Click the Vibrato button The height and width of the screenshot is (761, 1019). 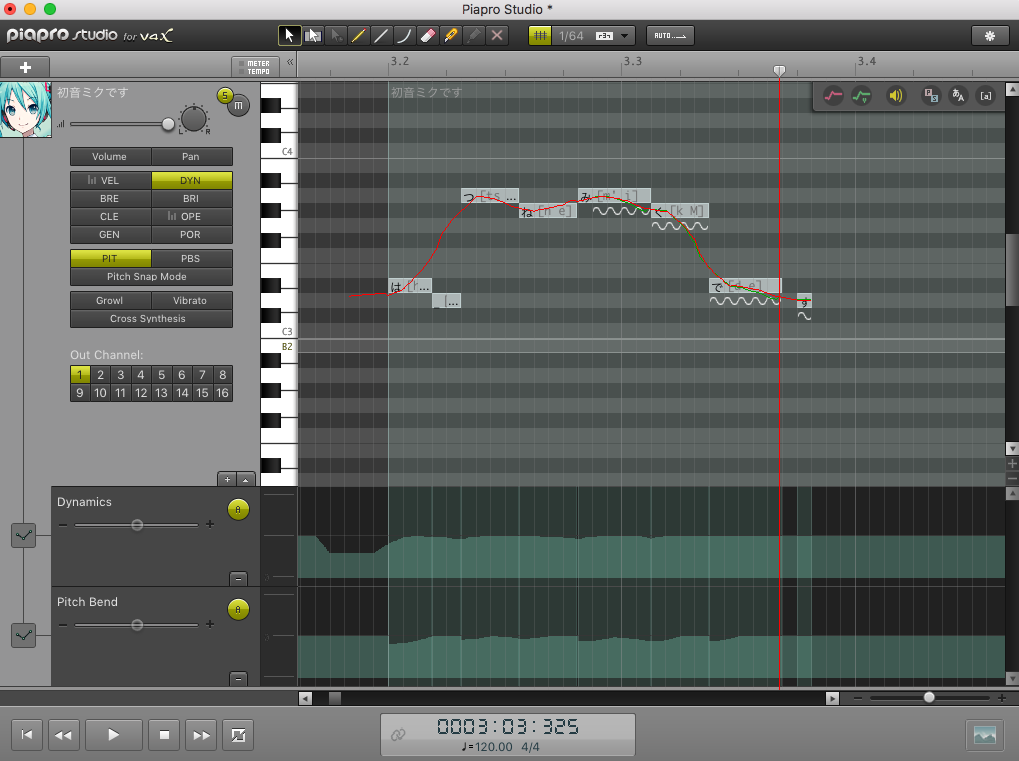(192, 301)
